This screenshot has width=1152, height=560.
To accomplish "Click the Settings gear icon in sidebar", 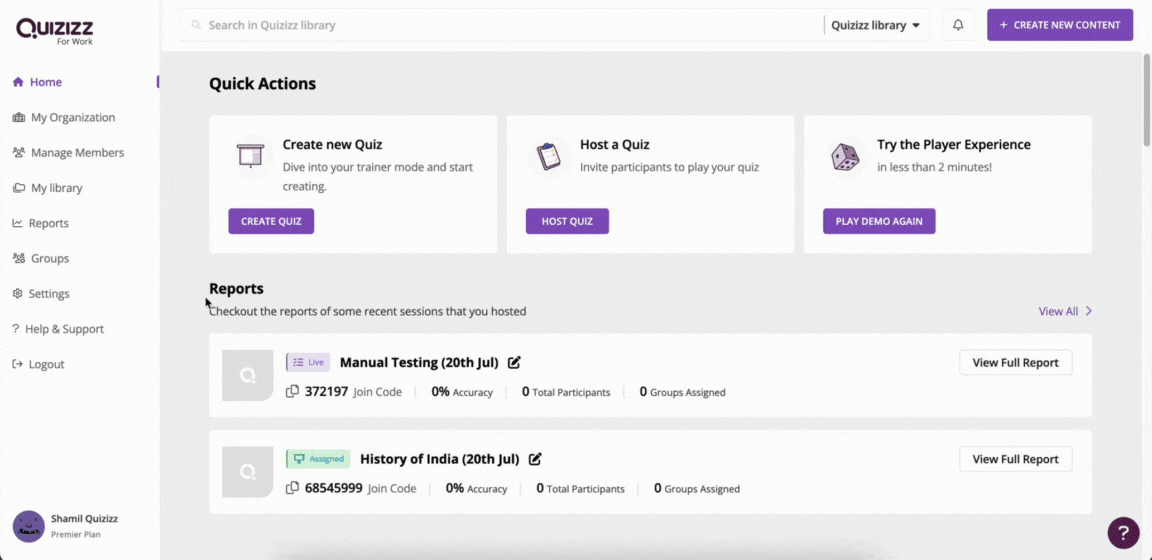I will 18,294.
